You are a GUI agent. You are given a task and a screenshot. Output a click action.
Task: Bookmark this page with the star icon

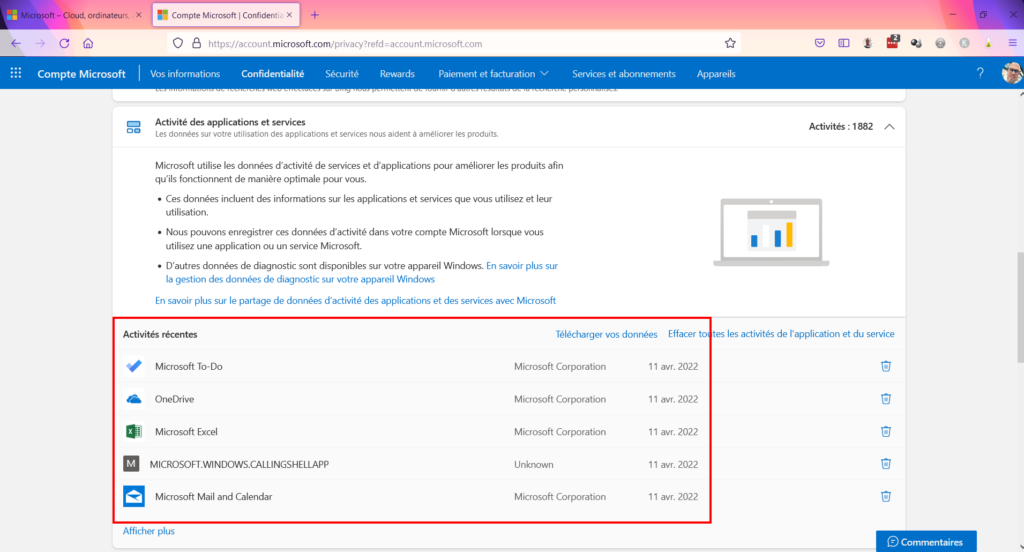point(730,43)
